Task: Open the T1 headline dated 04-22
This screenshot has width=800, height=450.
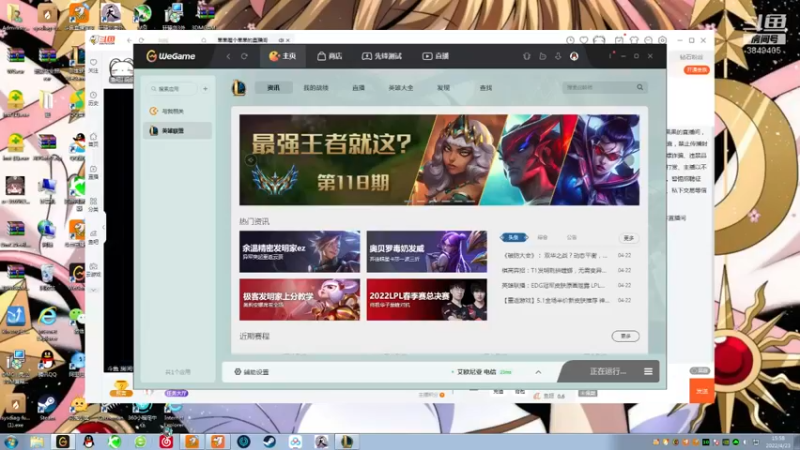Action: [554, 270]
